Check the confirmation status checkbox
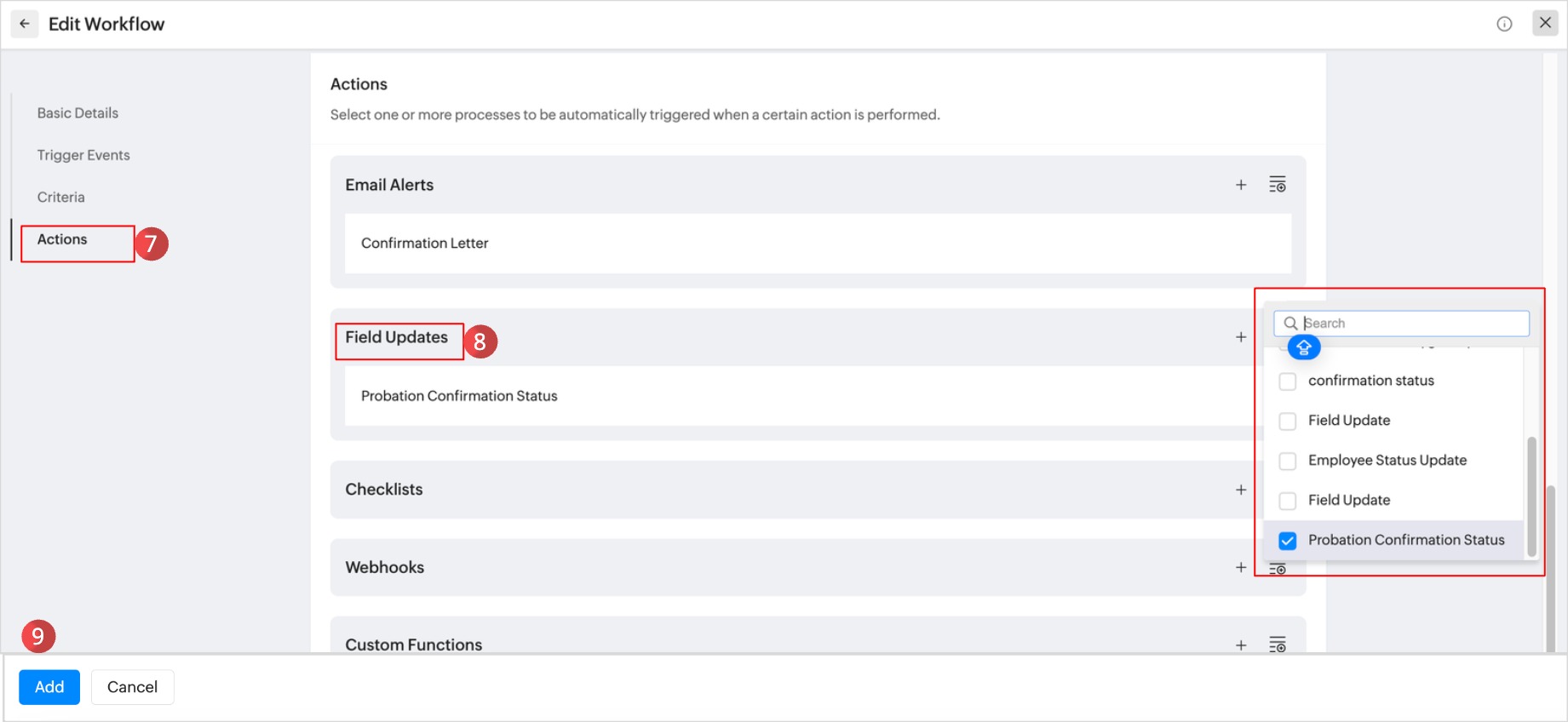 (1288, 381)
